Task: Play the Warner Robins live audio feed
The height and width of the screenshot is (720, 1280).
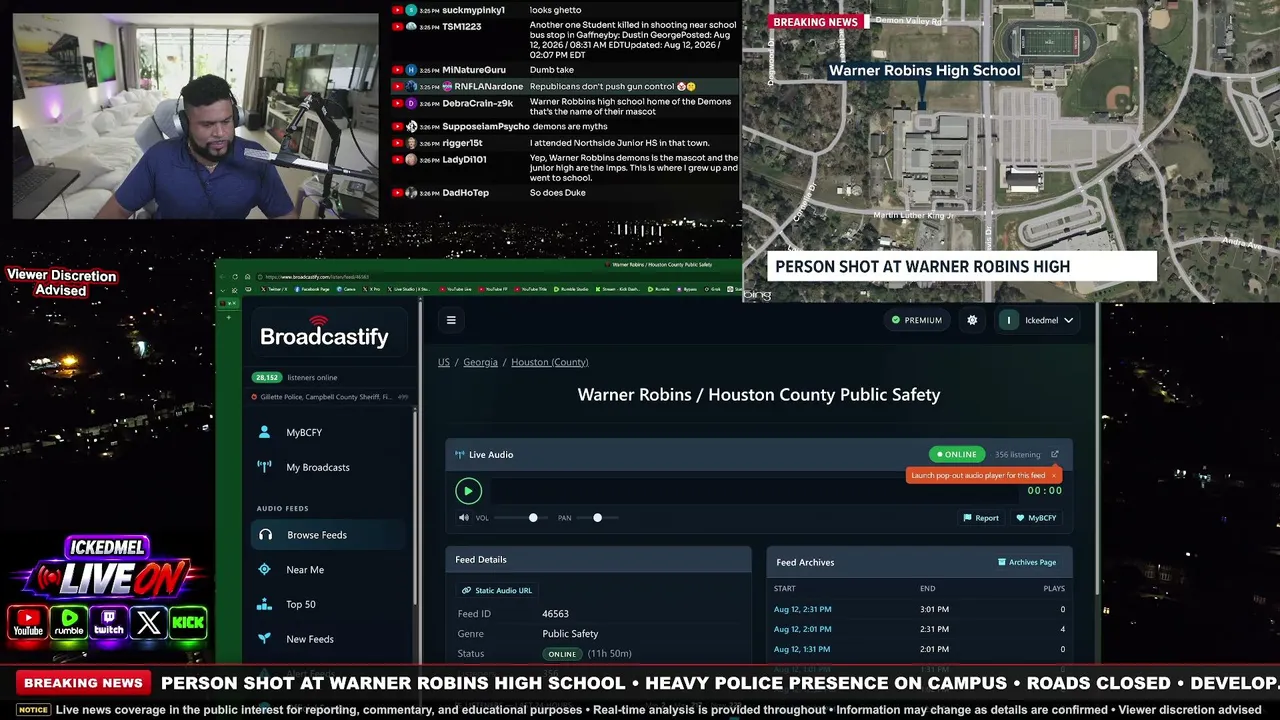Action: 468,491
